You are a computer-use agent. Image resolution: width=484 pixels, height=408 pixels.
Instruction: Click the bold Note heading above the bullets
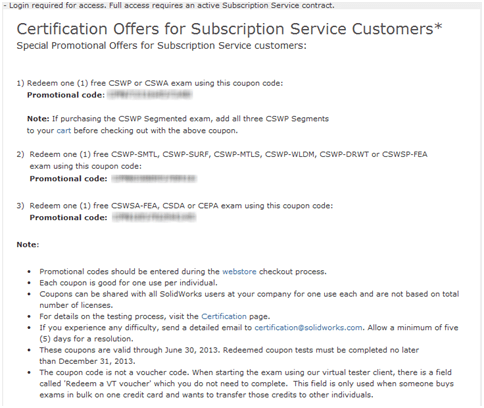pyautogui.click(x=28, y=245)
